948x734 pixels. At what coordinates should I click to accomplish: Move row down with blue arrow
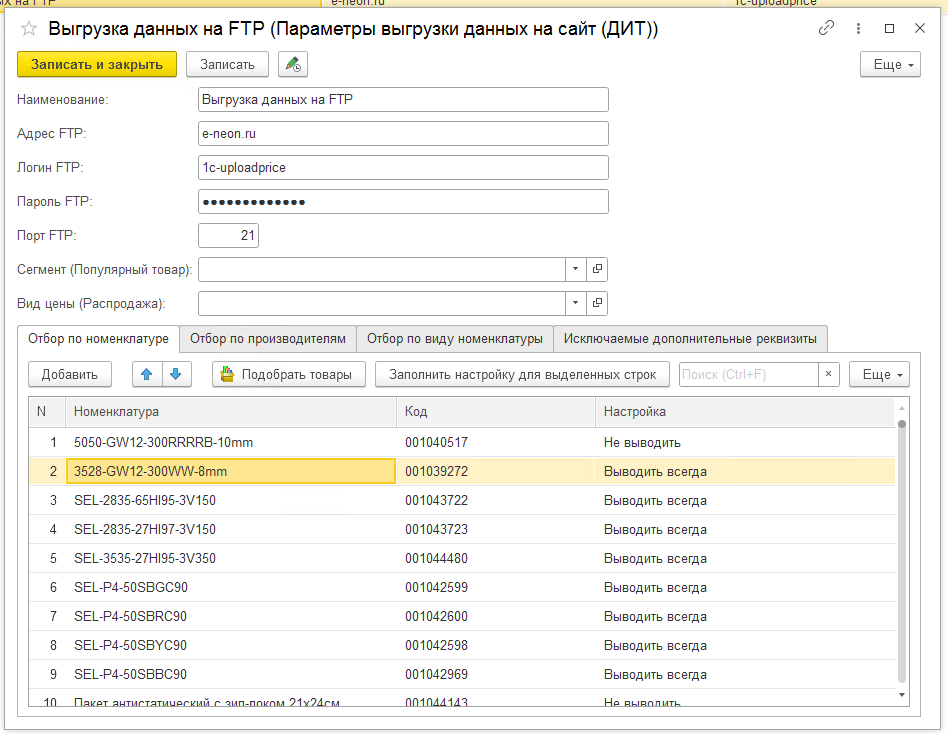click(x=175, y=375)
